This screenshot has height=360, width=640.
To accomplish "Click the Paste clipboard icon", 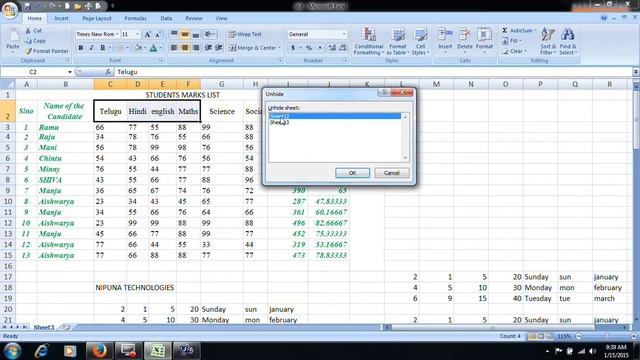I will pos(13,37).
